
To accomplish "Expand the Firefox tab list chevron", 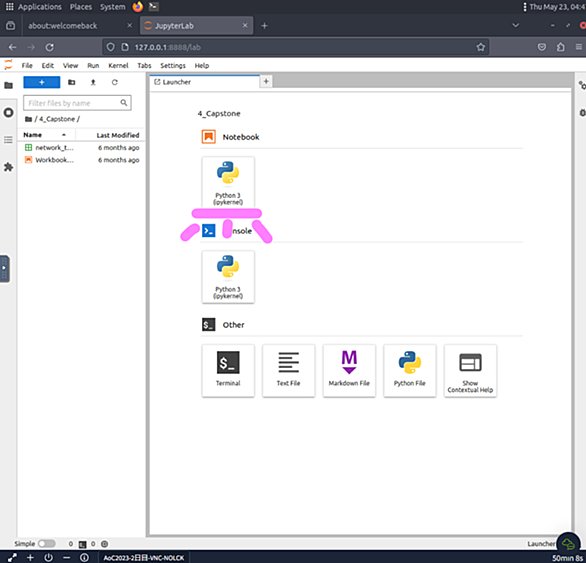I will (515, 25).
